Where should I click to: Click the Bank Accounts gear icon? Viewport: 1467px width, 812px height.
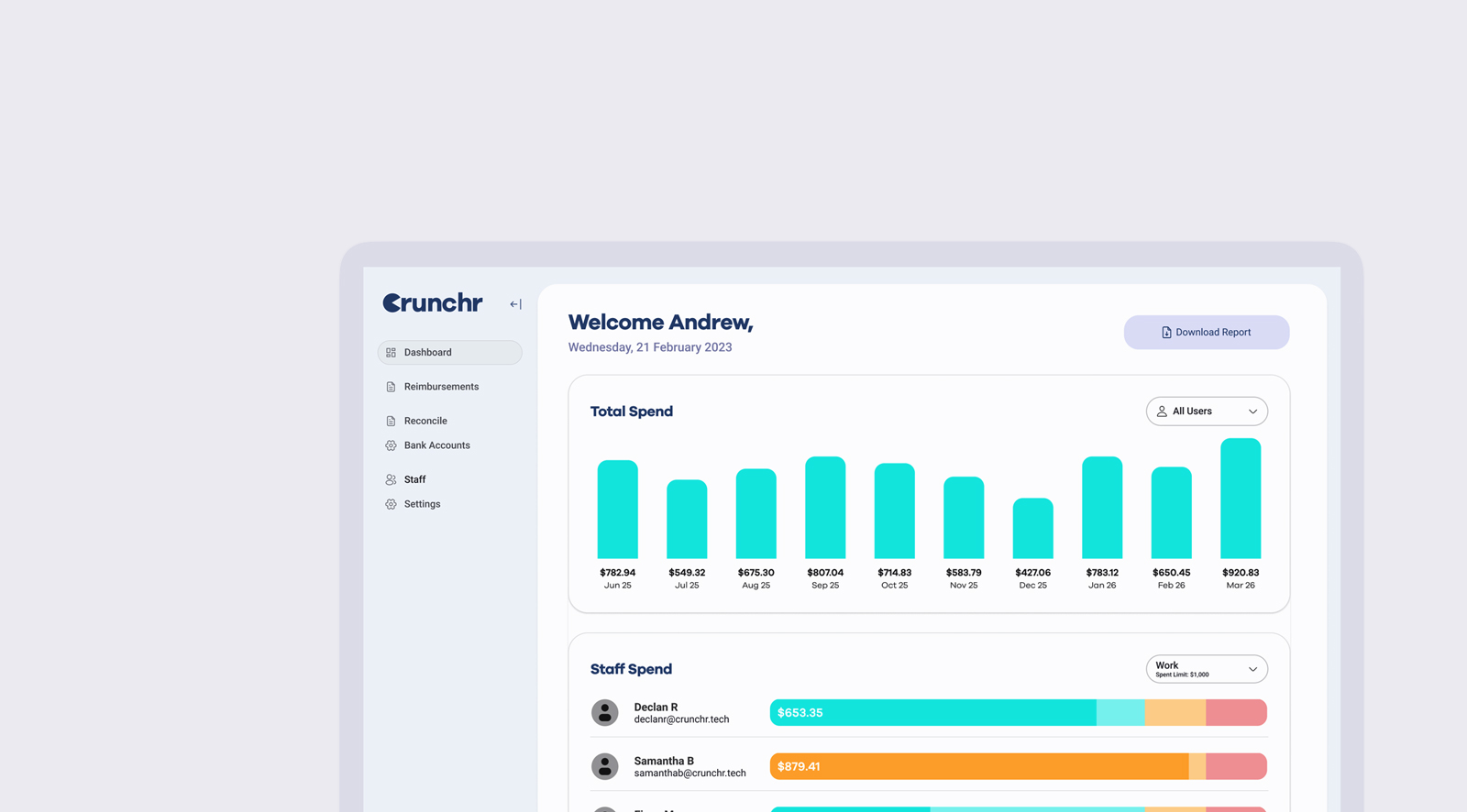tap(391, 445)
